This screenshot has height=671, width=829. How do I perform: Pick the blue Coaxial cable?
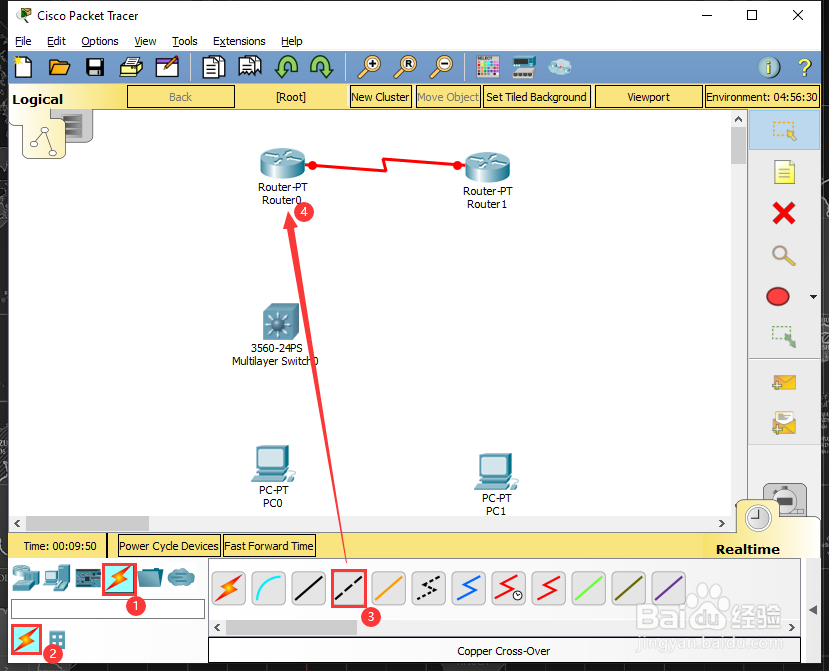[468, 588]
